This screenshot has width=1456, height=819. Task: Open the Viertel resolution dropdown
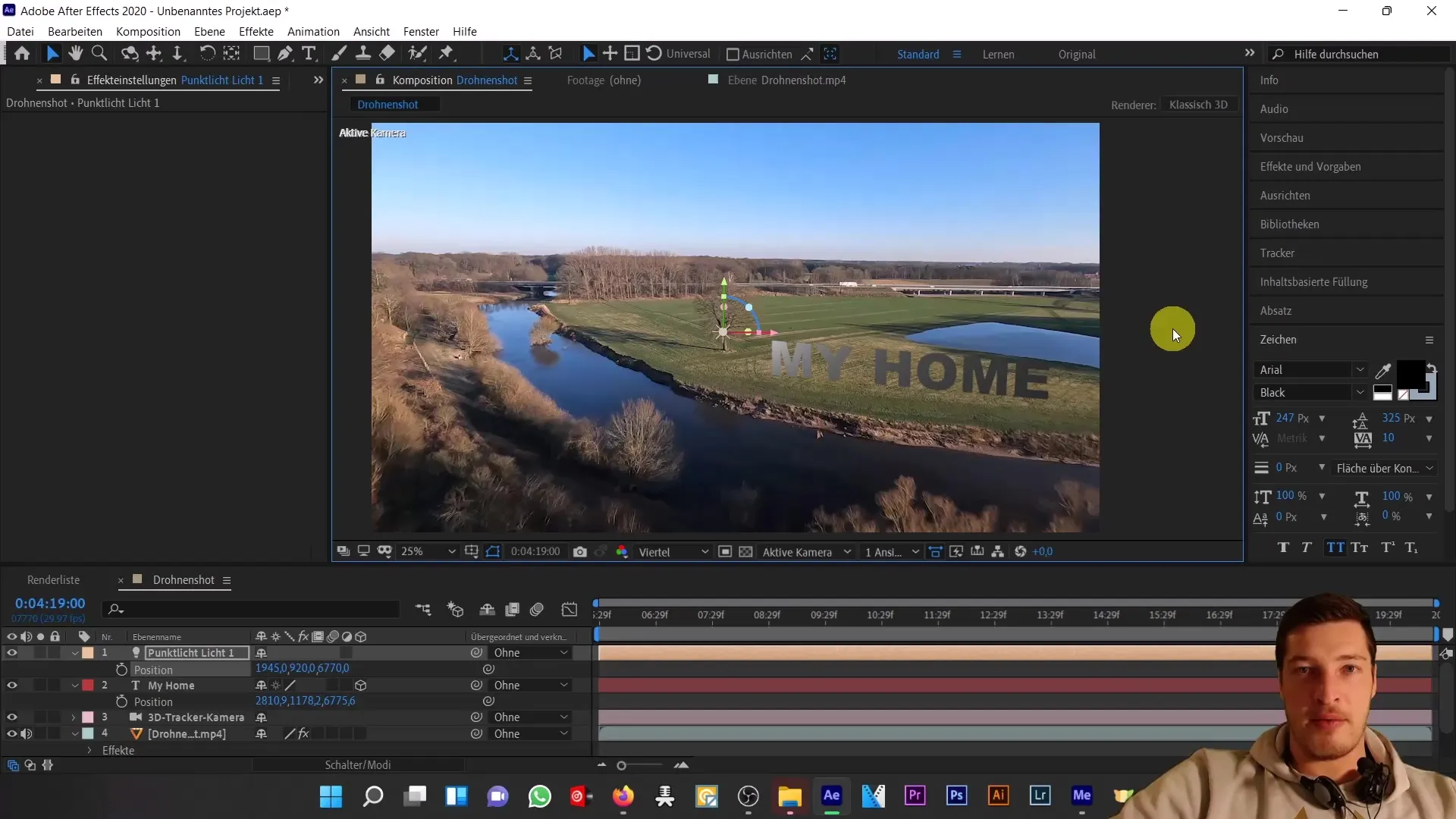673,552
